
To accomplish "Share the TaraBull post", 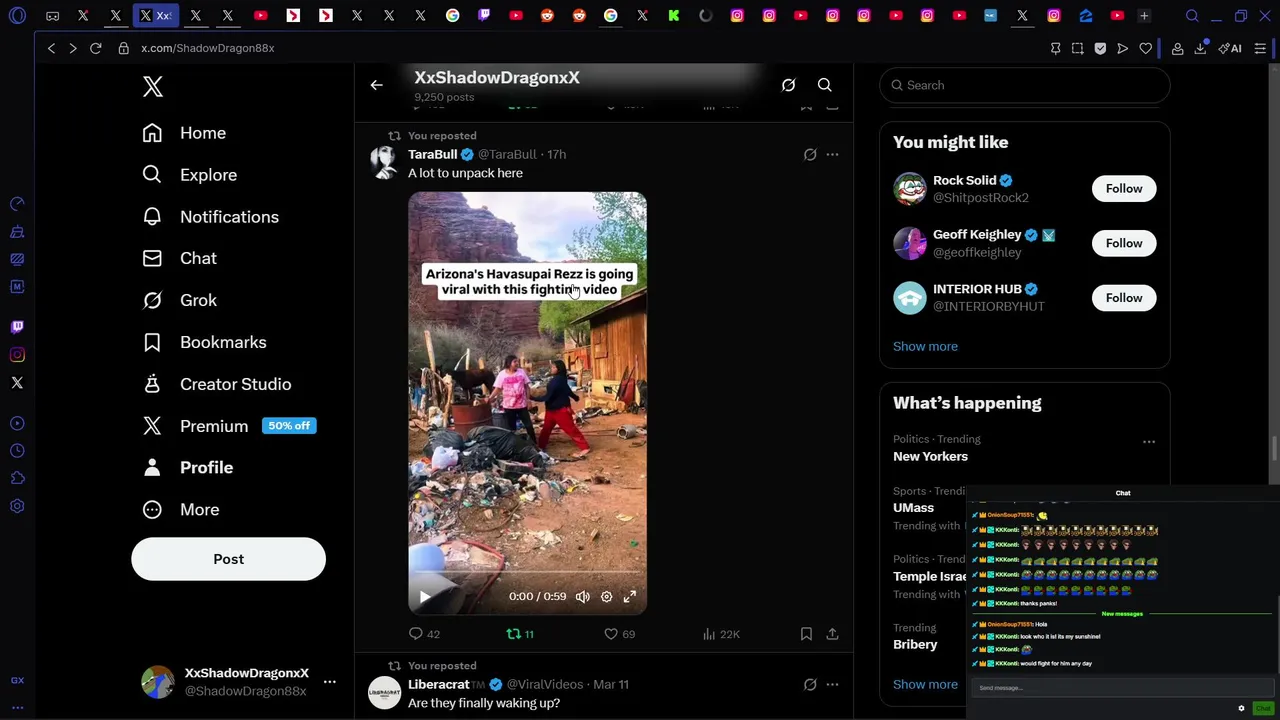I will tap(832, 634).
